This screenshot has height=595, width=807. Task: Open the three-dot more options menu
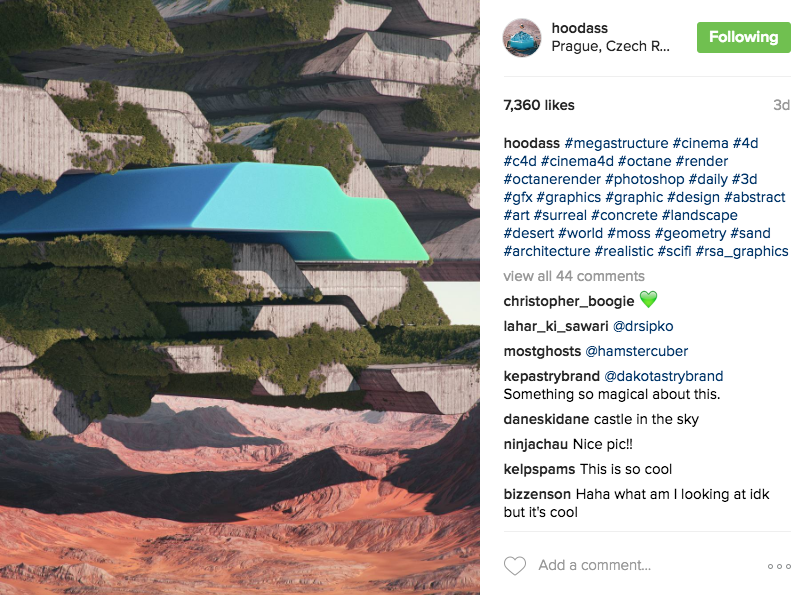[779, 566]
